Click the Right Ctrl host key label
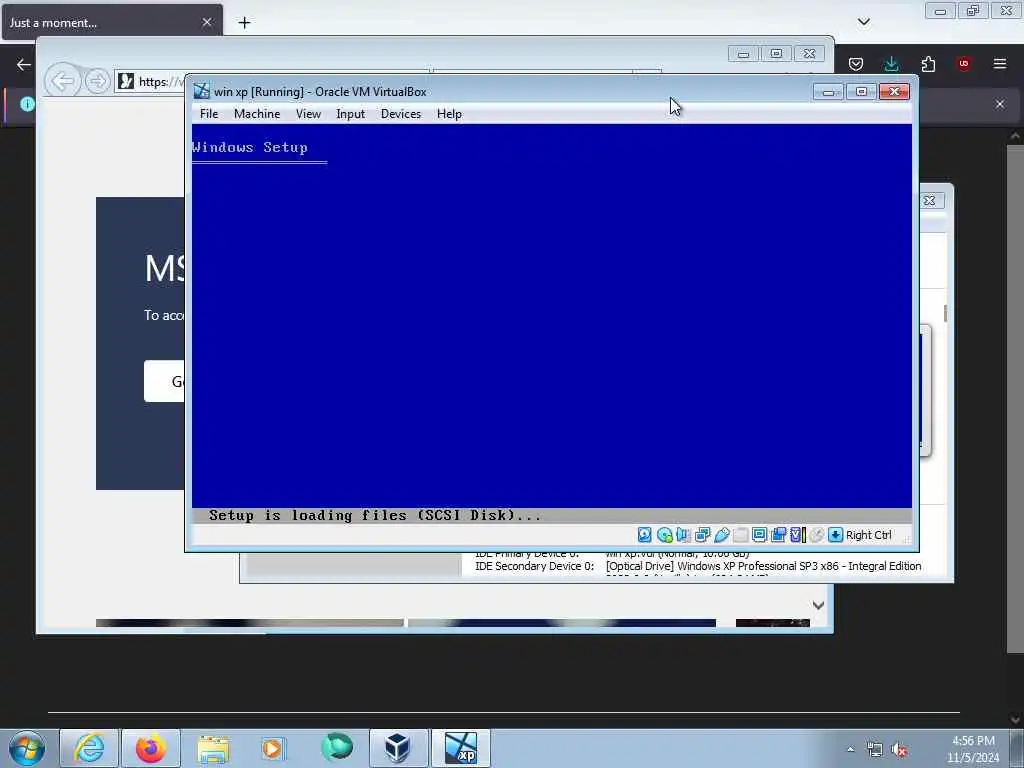Image resolution: width=1024 pixels, height=768 pixels. click(x=869, y=535)
